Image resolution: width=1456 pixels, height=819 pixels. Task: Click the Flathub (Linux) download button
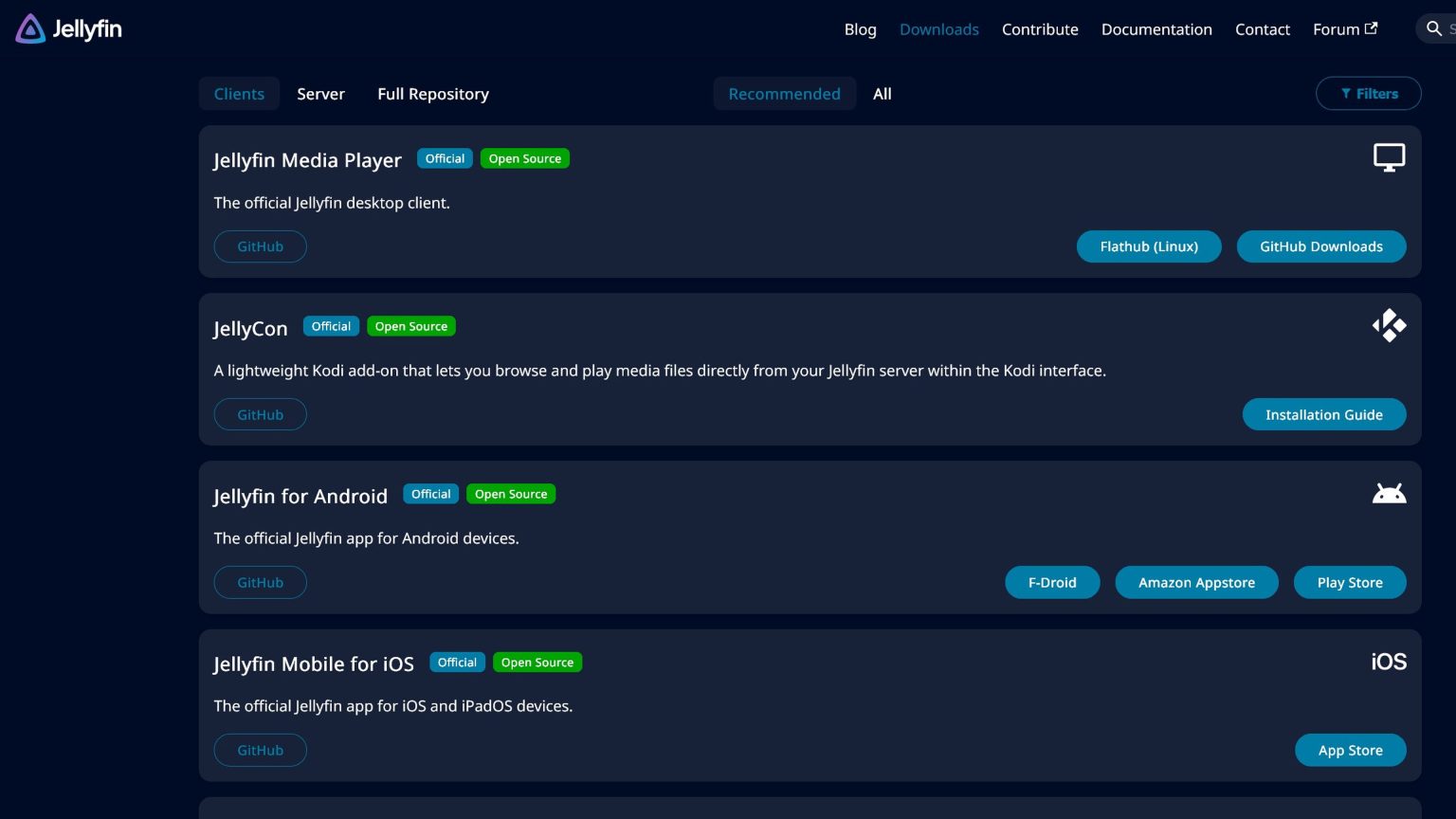pos(1148,246)
